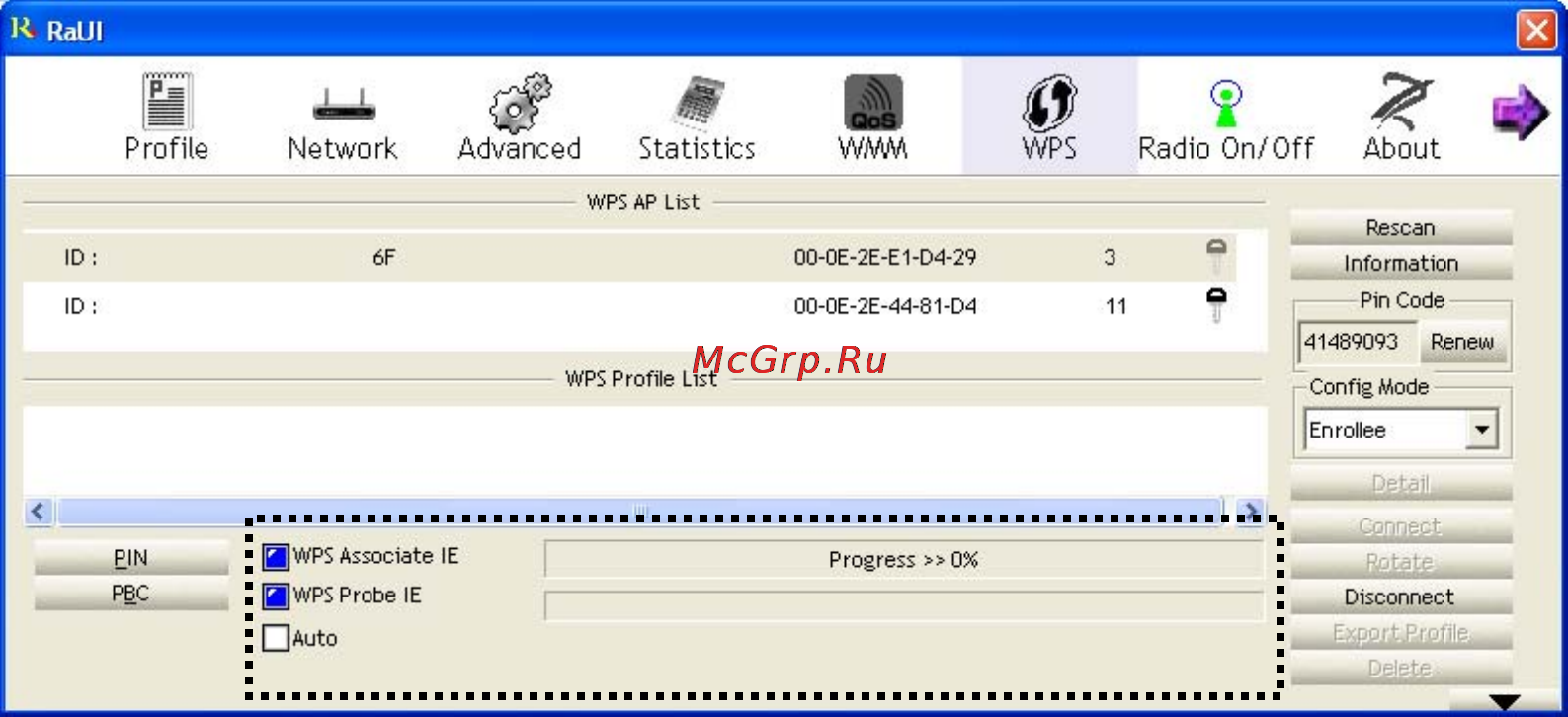Open the WMM QoS icon
Screen dimensions: 1568x717
[873, 103]
